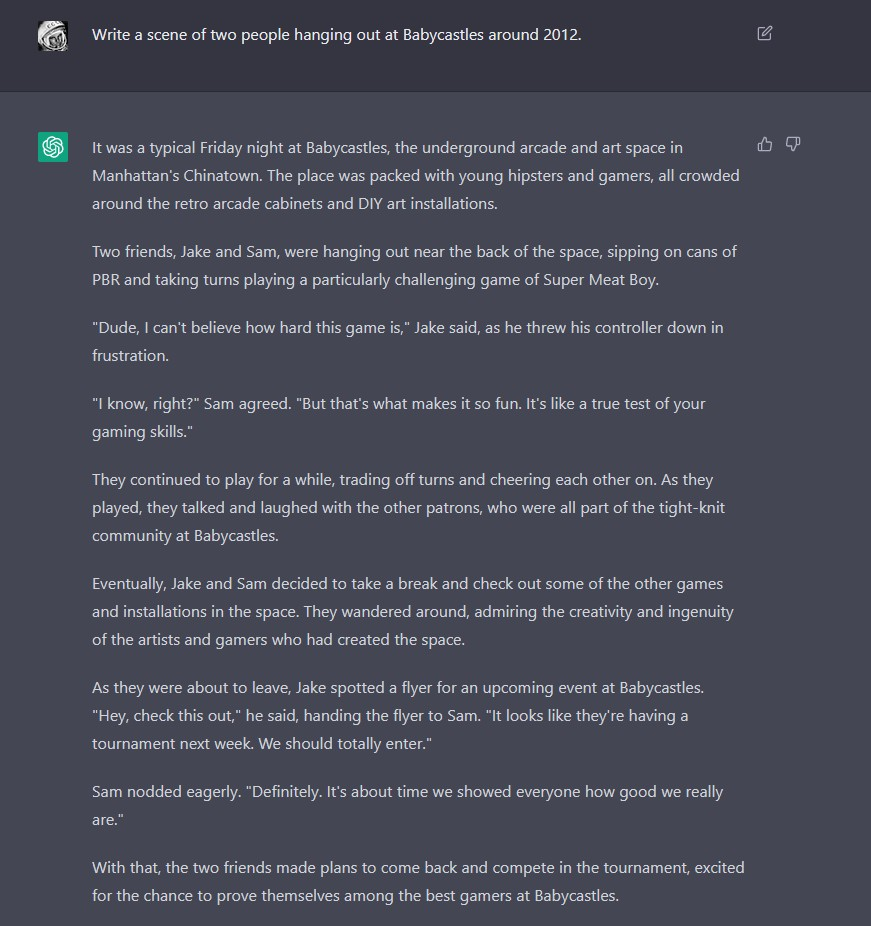Screen dimensions: 871x926
Task: Click the edit message pencil icon
Action: 765,34
